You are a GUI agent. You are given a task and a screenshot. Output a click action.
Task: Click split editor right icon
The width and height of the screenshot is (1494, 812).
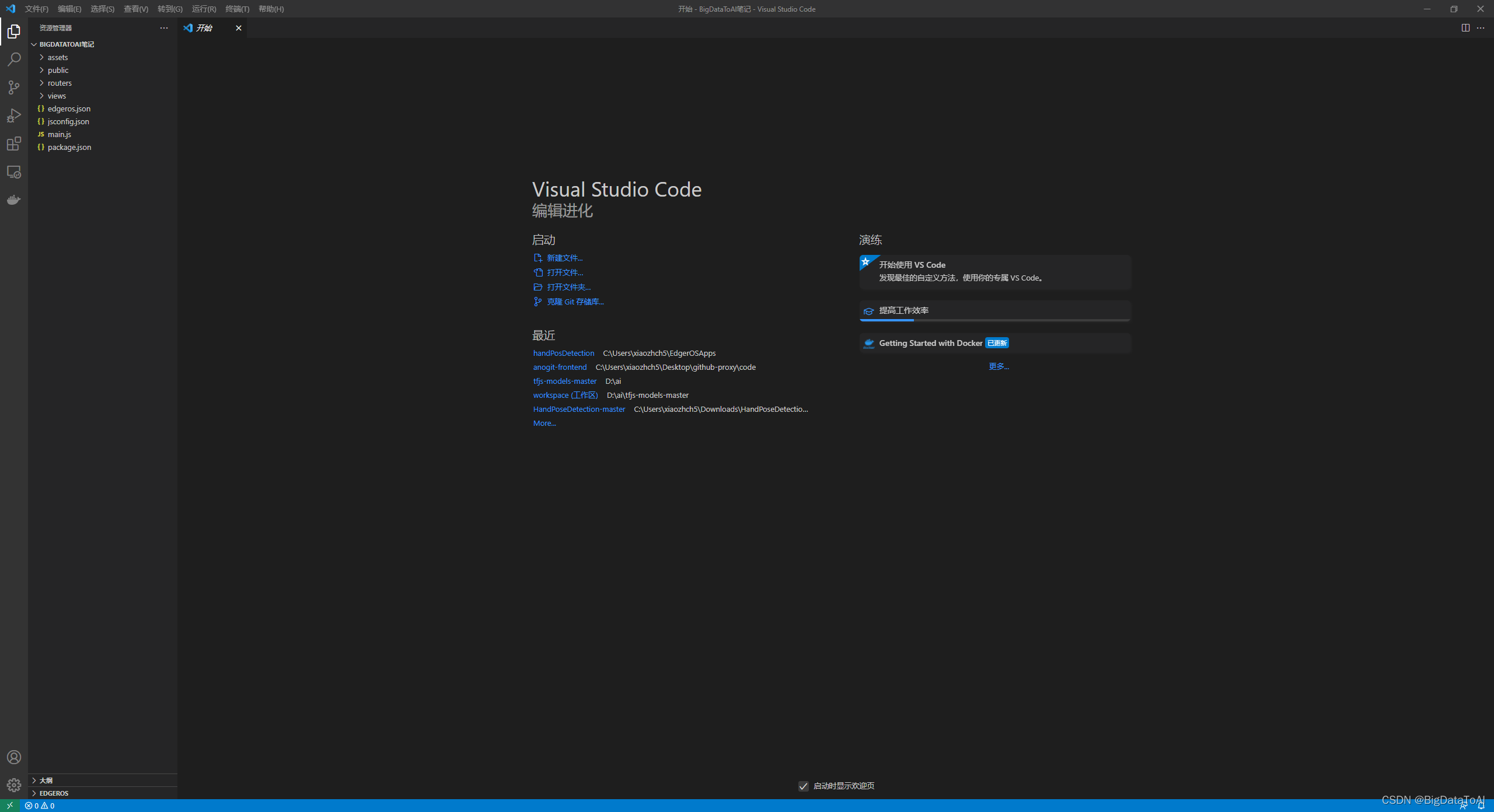point(1465,28)
